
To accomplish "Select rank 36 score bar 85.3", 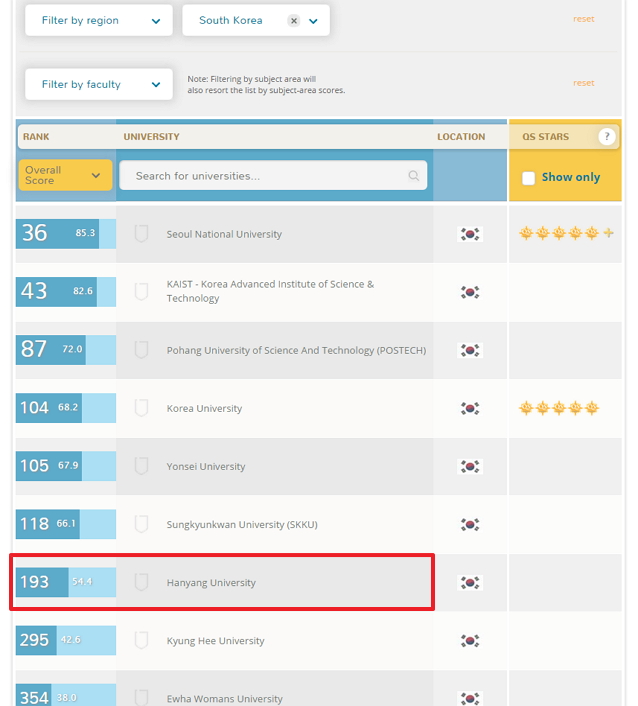I will coord(66,234).
